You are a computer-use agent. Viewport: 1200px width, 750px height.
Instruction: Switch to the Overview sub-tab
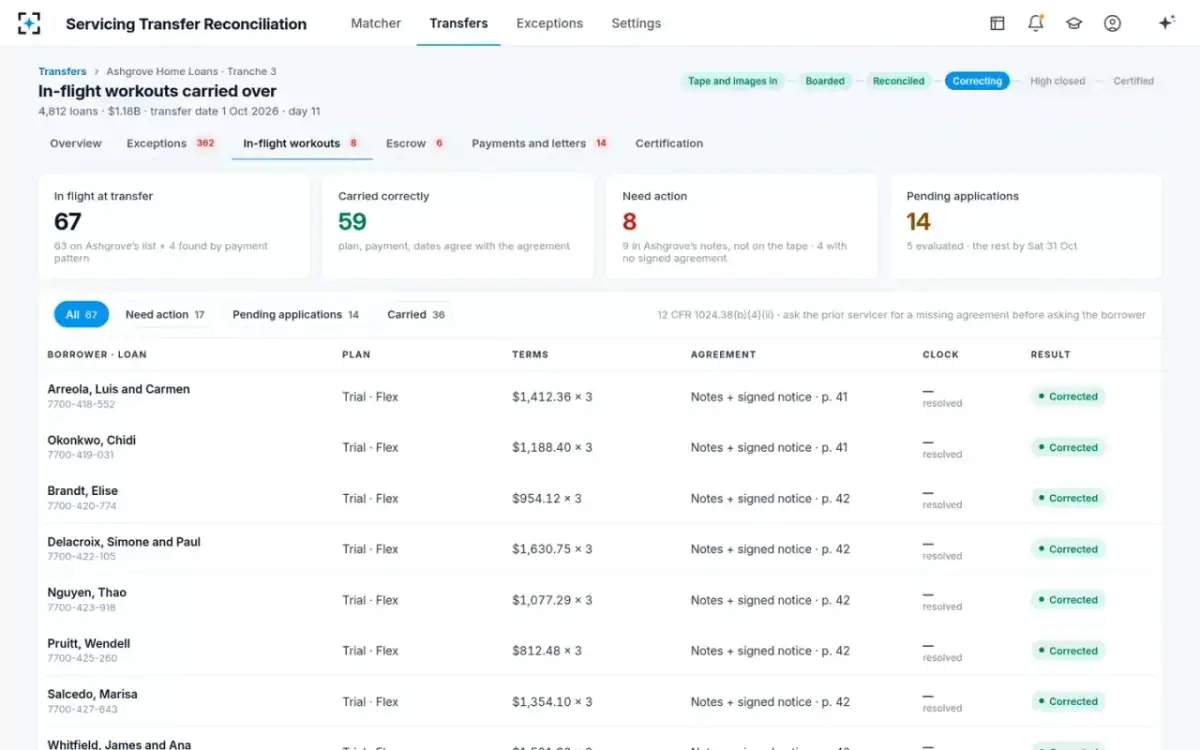[x=76, y=143]
